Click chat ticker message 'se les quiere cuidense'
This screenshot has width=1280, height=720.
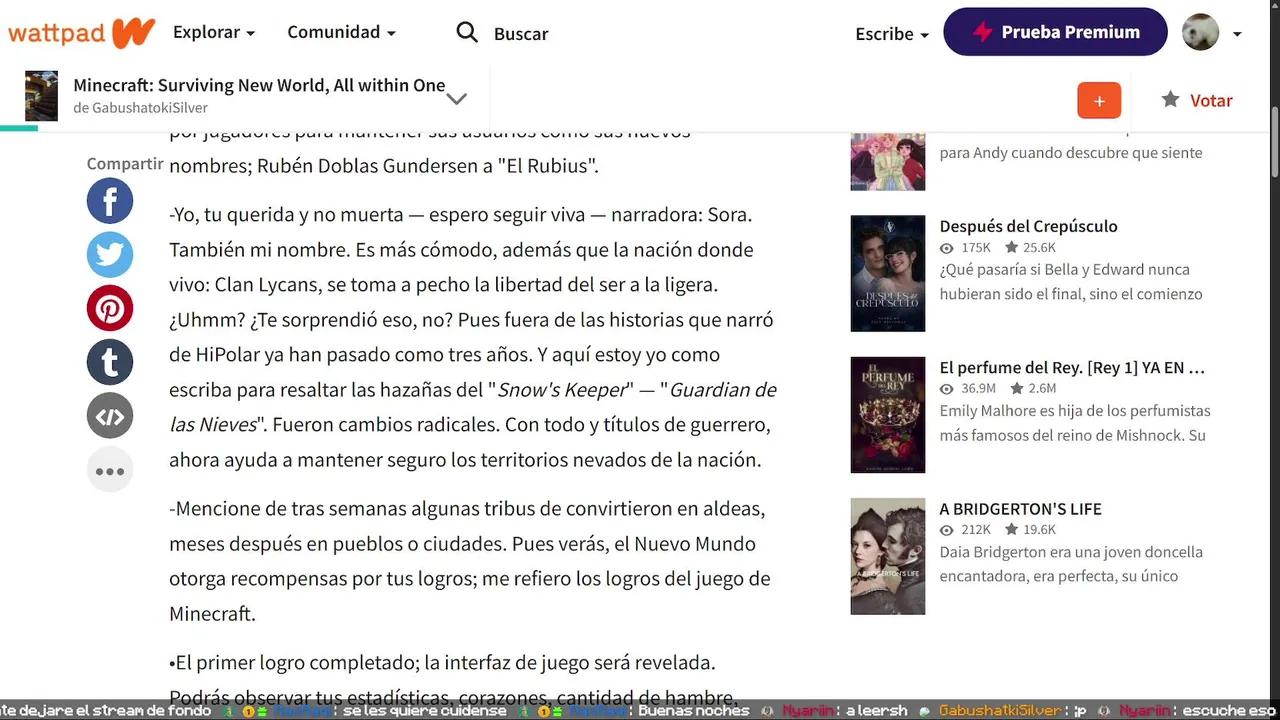[424, 711]
